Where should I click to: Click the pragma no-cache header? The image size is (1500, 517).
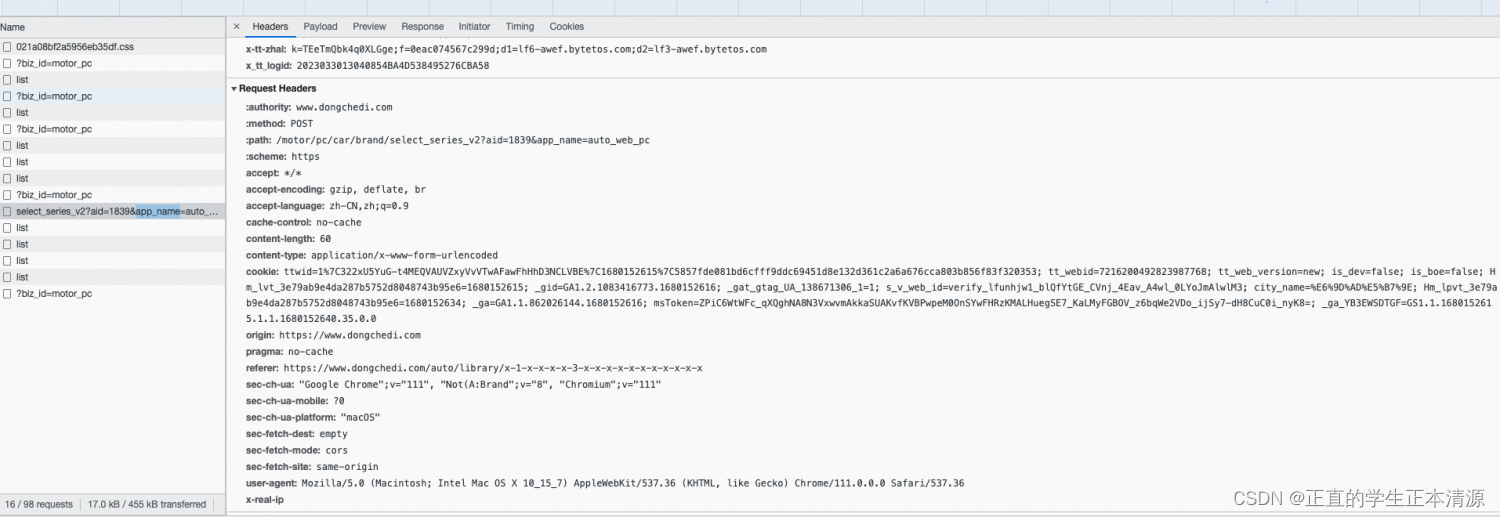coord(289,352)
